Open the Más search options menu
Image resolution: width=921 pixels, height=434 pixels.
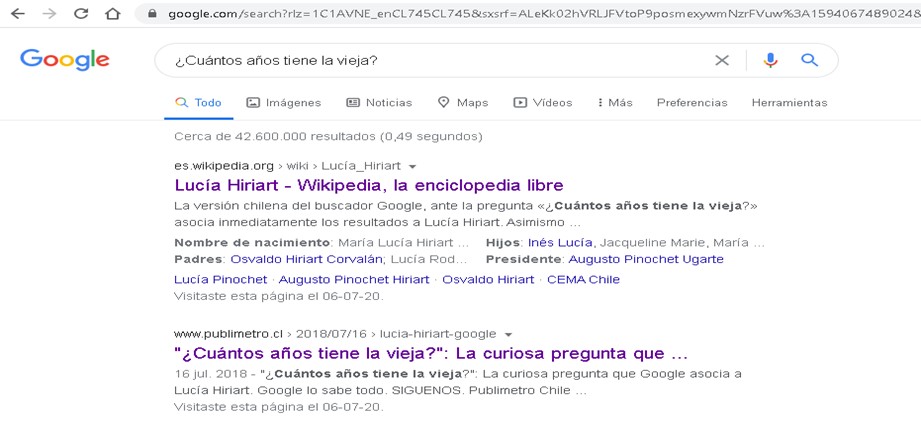click(614, 102)
